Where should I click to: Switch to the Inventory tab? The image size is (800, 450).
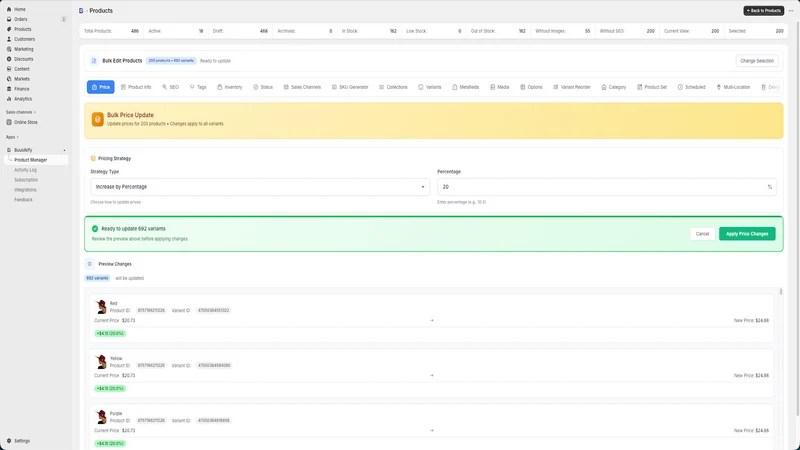tap(230, 87)
